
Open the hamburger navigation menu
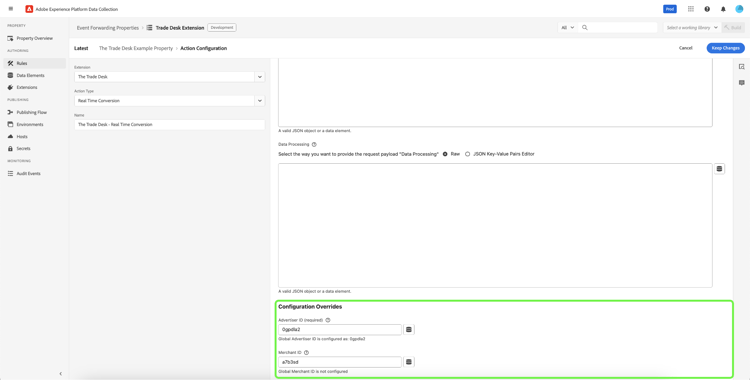click(x=11, y=9)
